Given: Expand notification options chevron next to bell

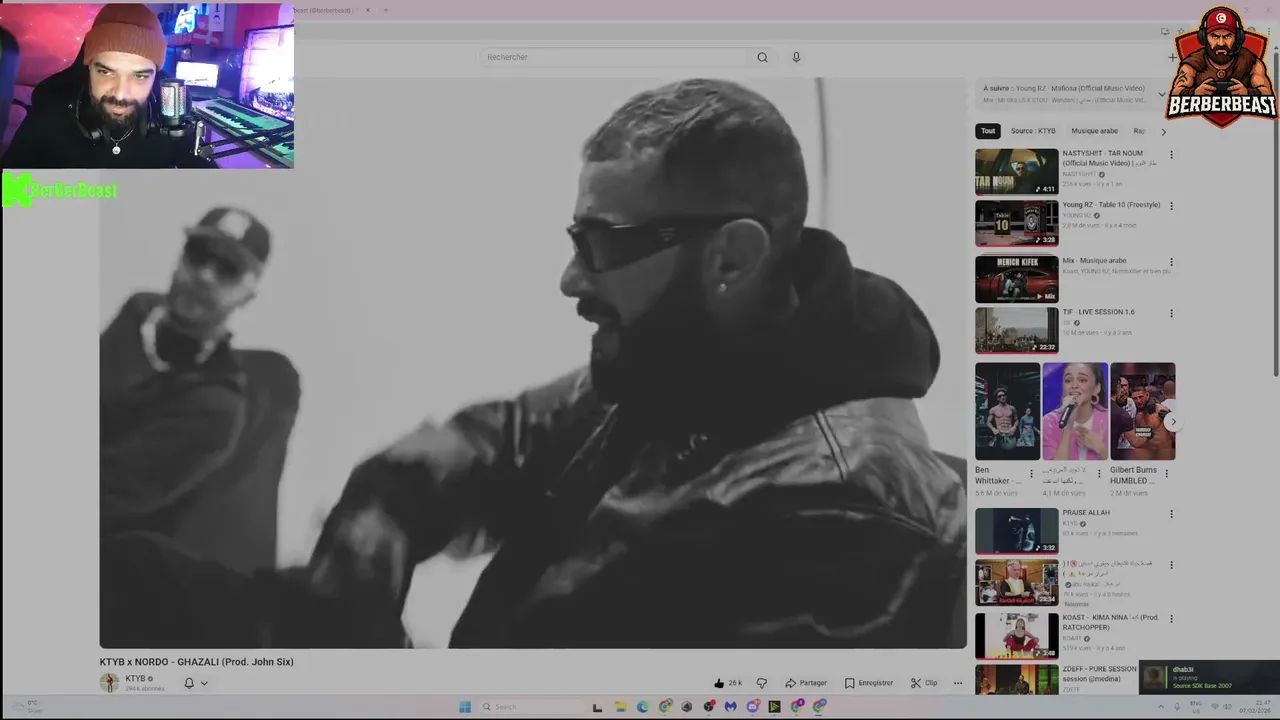Looking at the screenshot, I should (204, 683).
